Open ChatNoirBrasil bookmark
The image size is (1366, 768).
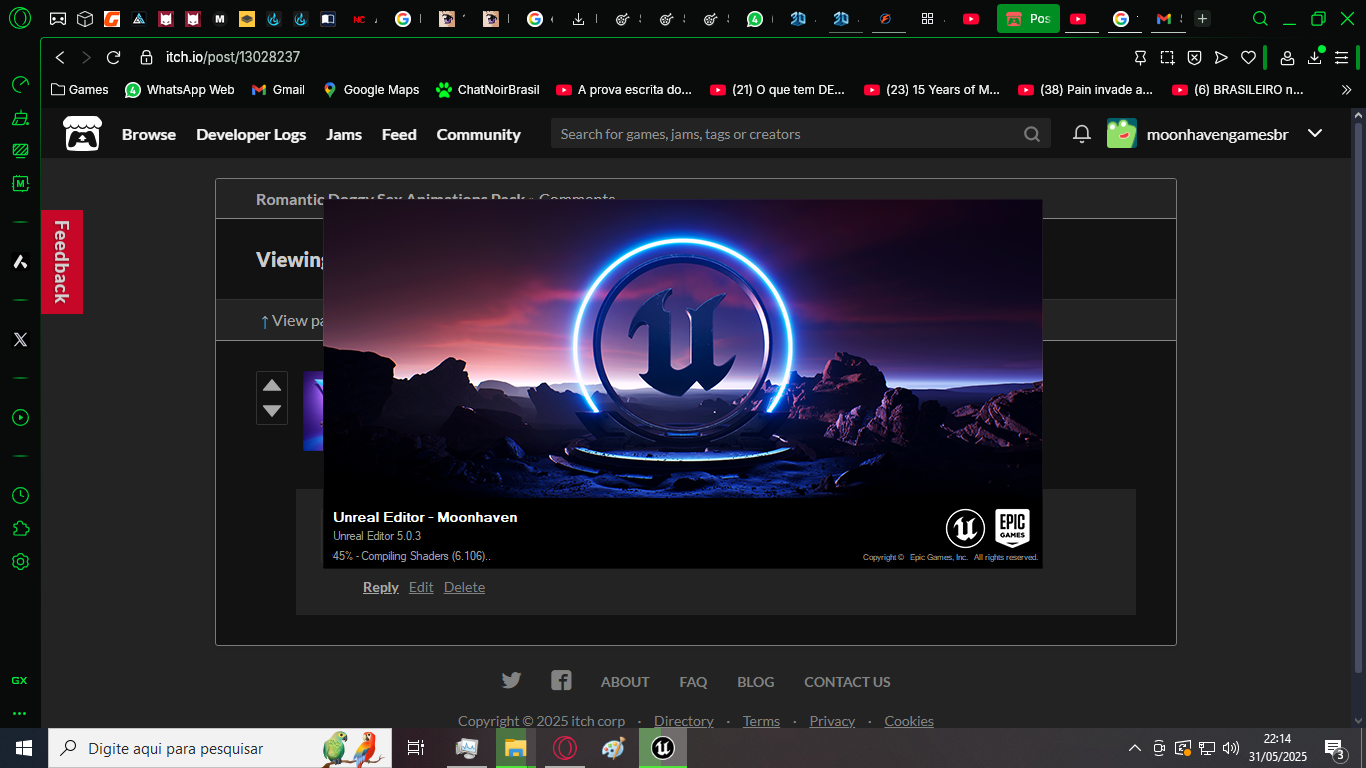[x=488, y=90]
